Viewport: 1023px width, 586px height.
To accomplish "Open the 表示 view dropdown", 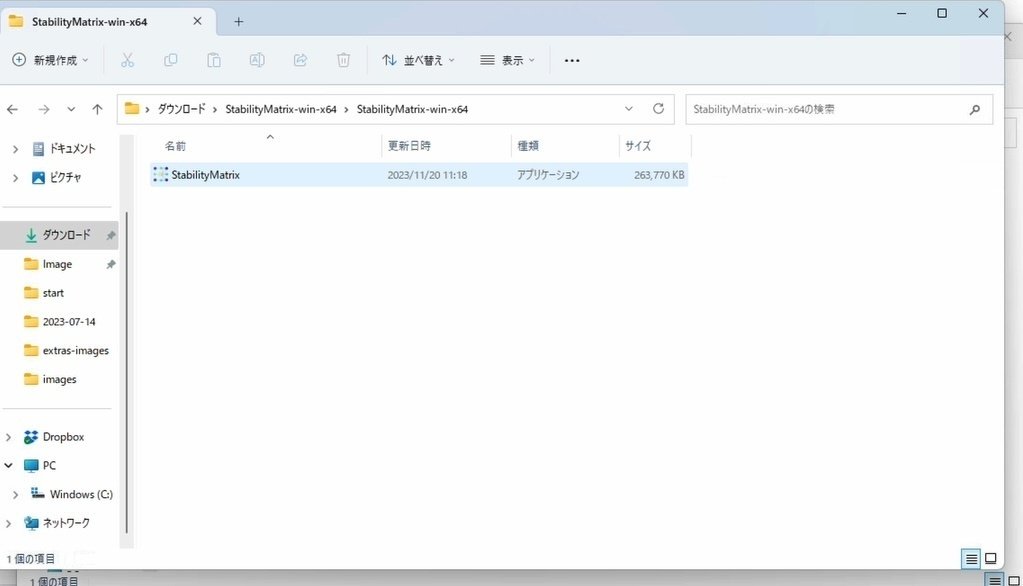I will 507,60.
